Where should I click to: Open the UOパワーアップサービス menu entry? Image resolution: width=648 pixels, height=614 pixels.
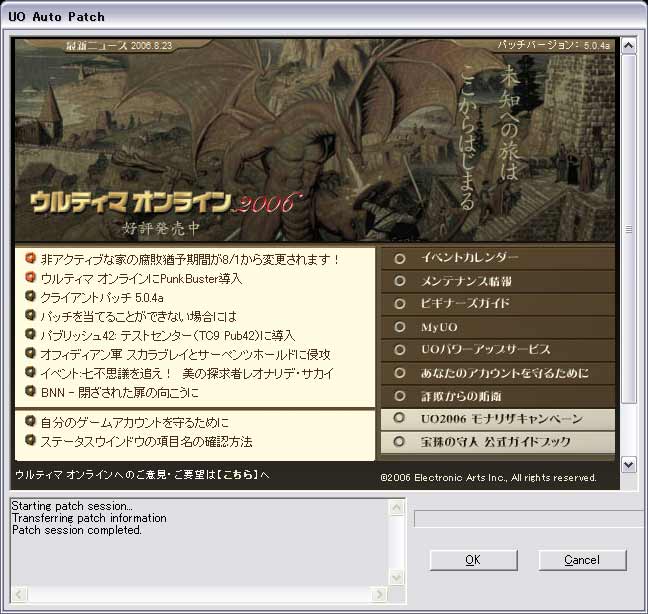tap(498, 350)
